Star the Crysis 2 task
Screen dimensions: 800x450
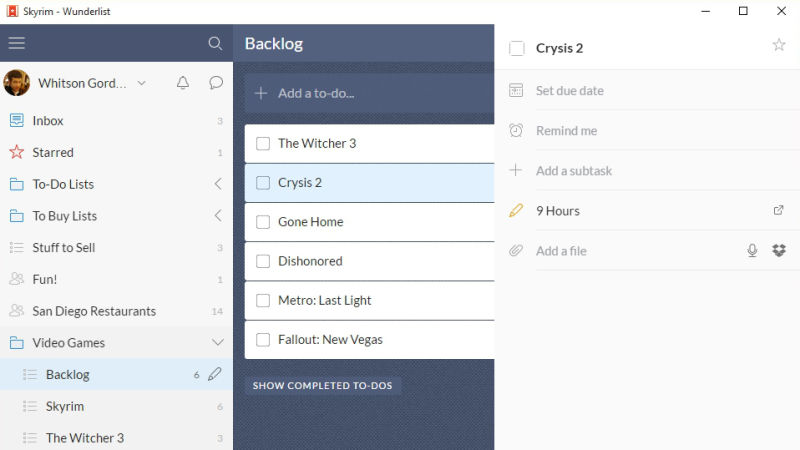pos(779,45)
